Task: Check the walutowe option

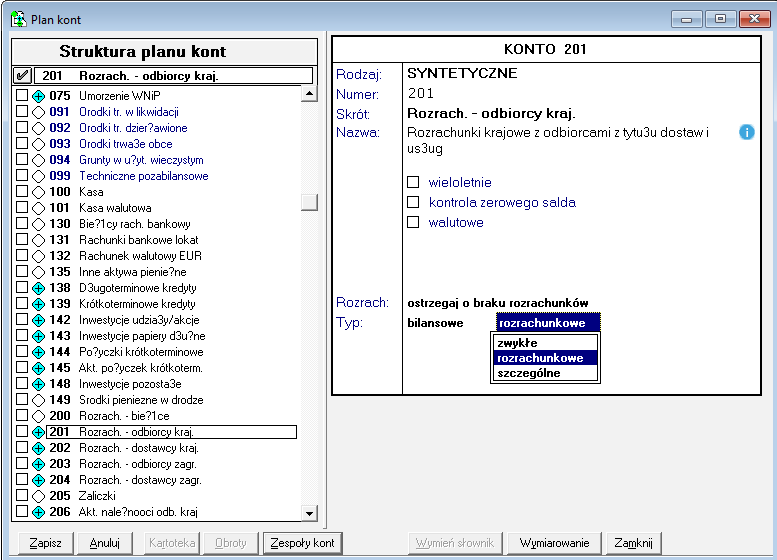Action: pyautogui.click(x=413, y=223)
